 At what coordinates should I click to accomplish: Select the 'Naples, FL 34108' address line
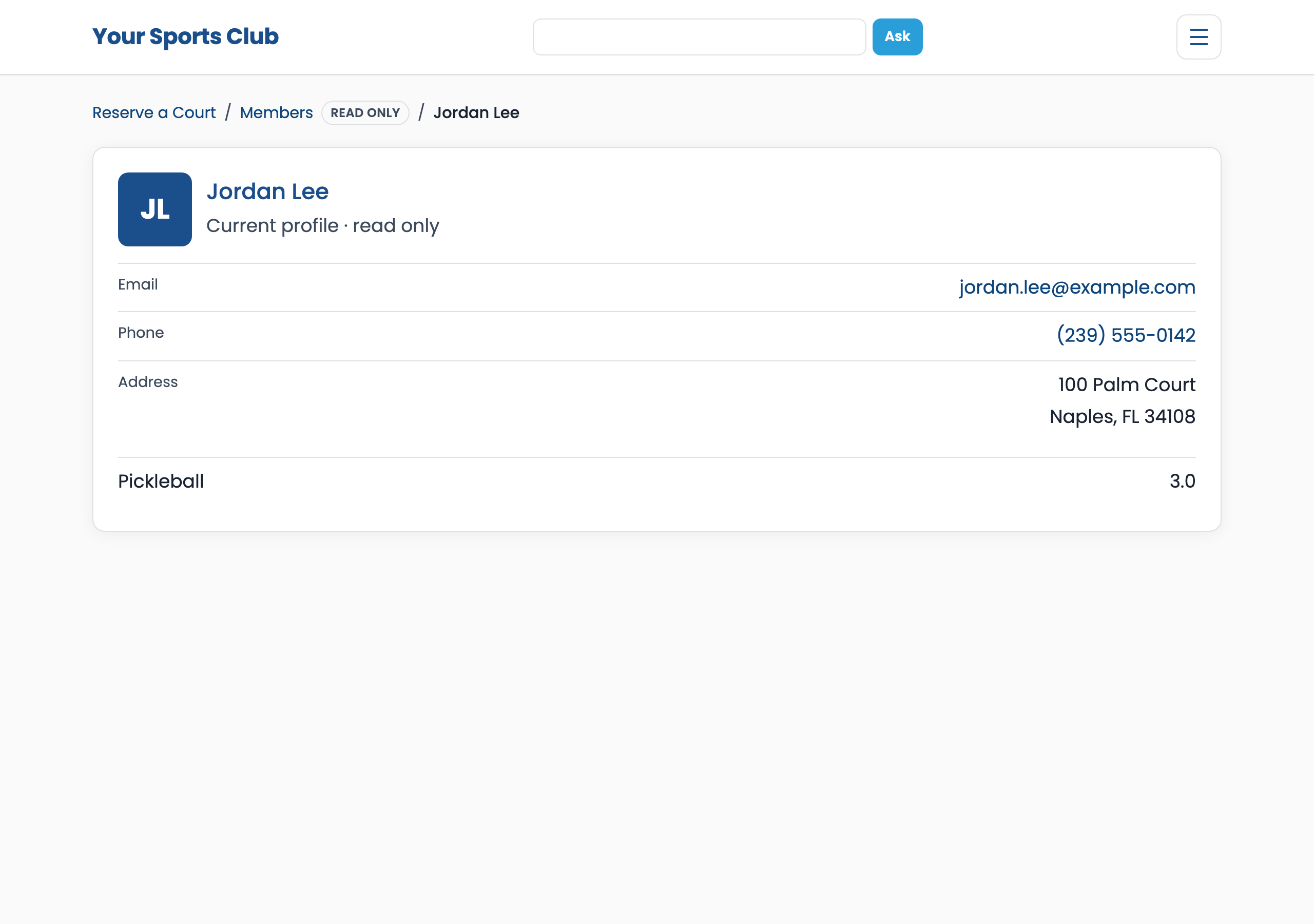pyautogui.click(x=1122, y=417)
